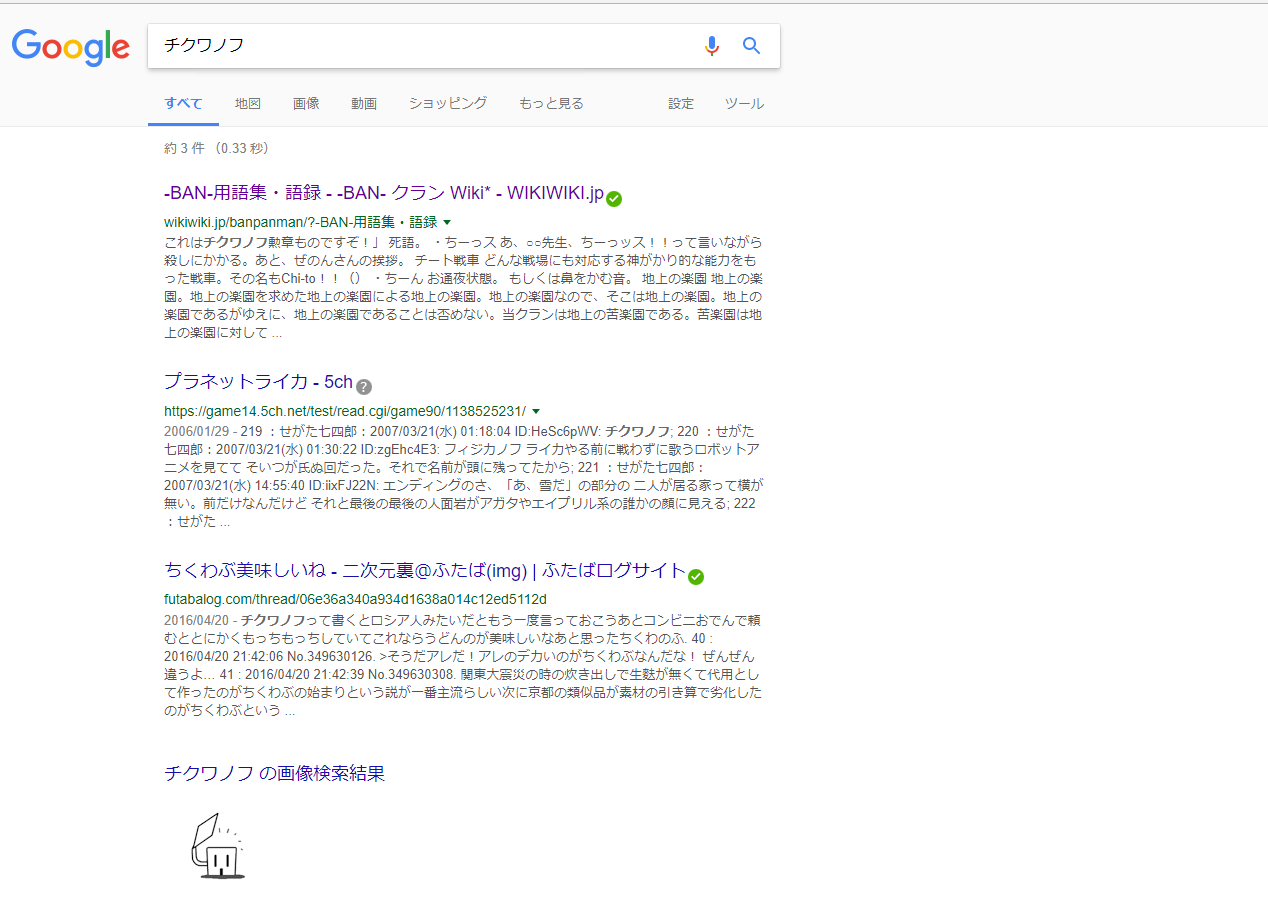1268x903 pixels.
Task: Click the futabalog.com/thread URL text
Action: click(355, 599)
